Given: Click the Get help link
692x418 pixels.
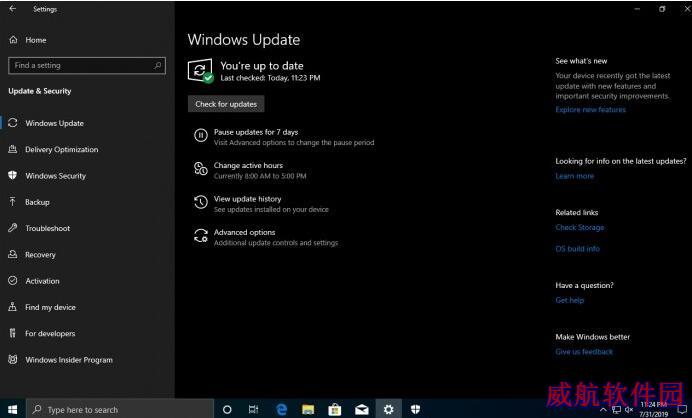Looking at the screenshot, I should [x=570, y=300].
